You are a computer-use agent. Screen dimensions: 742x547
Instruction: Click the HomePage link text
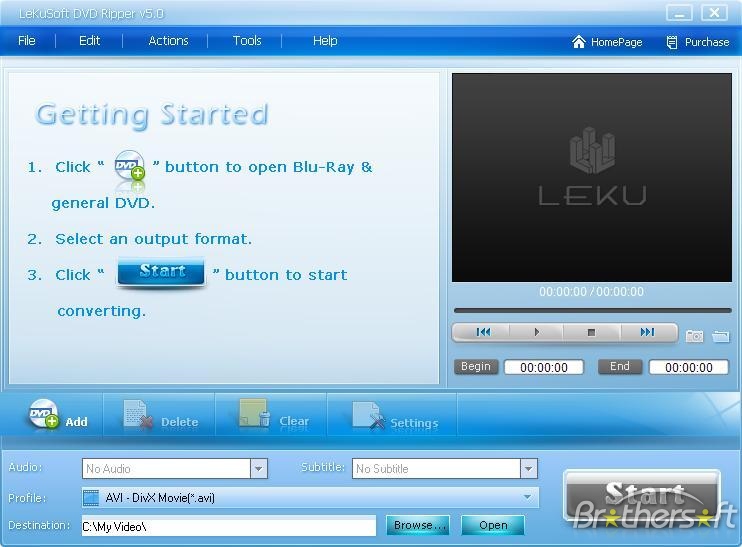(x=616, y=42)
